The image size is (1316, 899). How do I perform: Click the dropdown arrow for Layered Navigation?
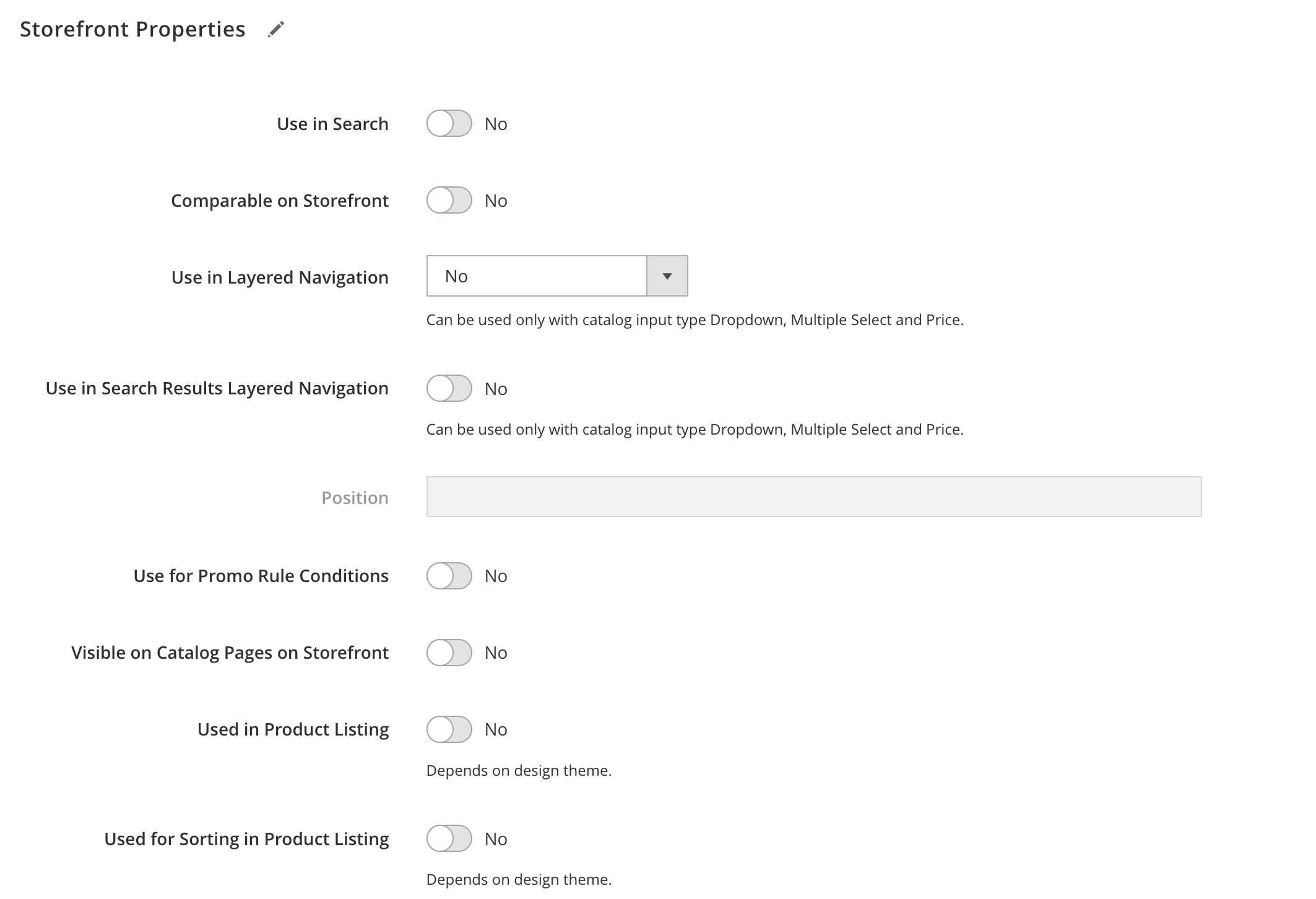pos(667,276)
